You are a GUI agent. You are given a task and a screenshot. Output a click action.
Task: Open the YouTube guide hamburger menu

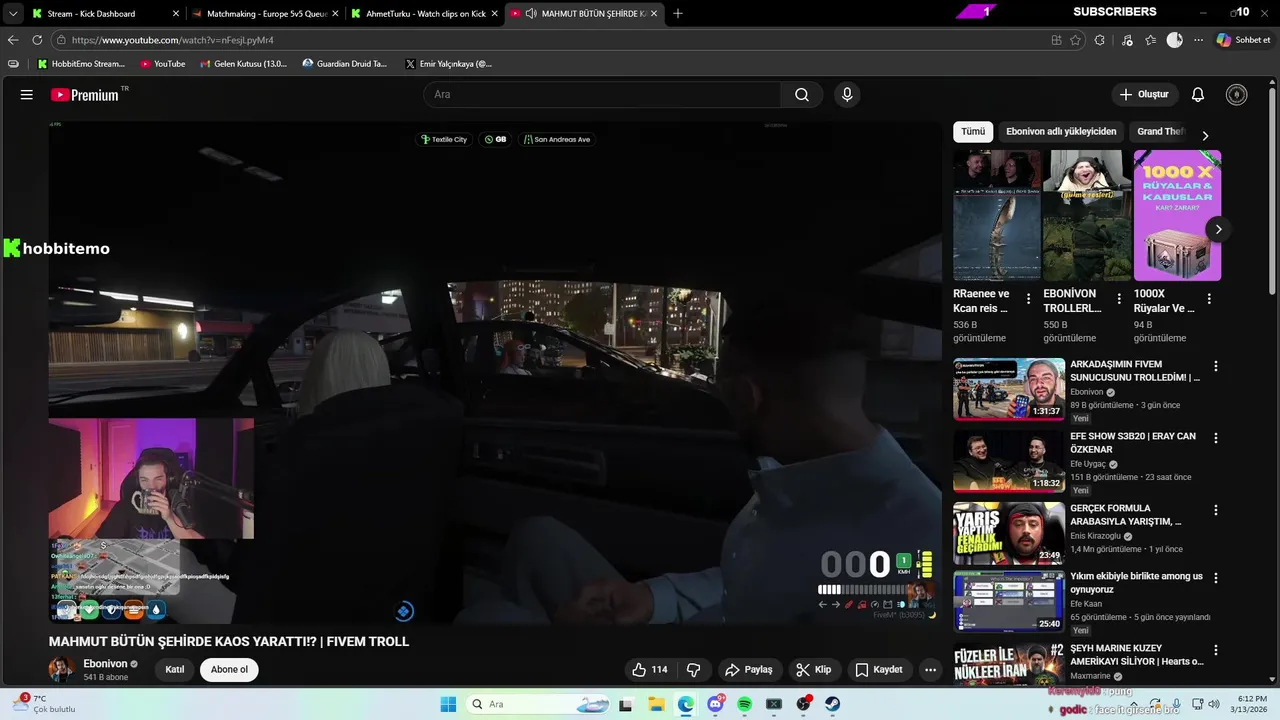(27, 95)
